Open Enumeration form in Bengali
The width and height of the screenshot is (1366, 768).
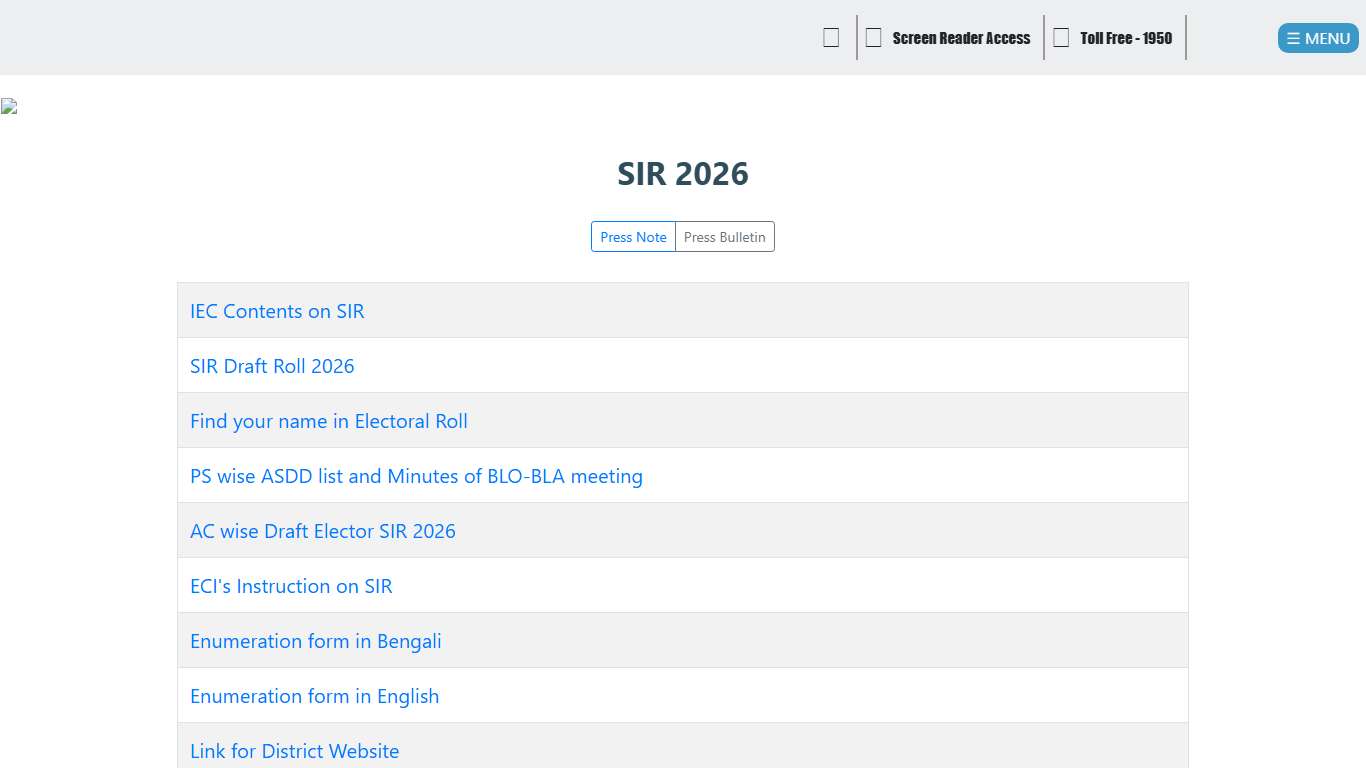(x=316, y=641)
